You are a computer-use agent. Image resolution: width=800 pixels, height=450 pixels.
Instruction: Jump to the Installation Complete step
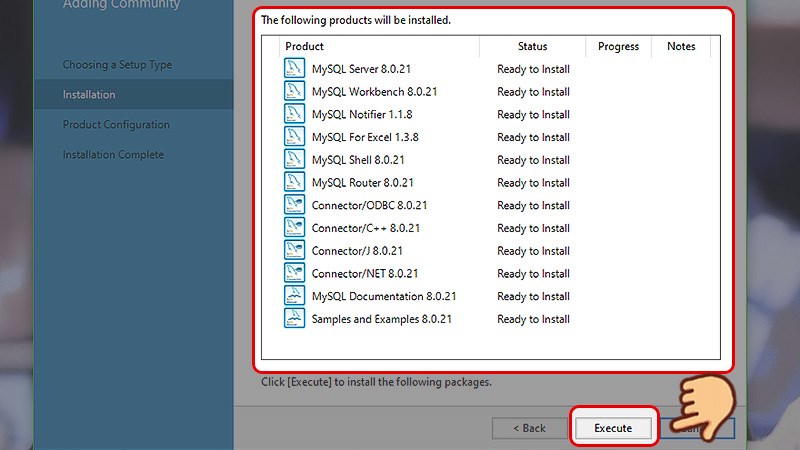point(113,155)
